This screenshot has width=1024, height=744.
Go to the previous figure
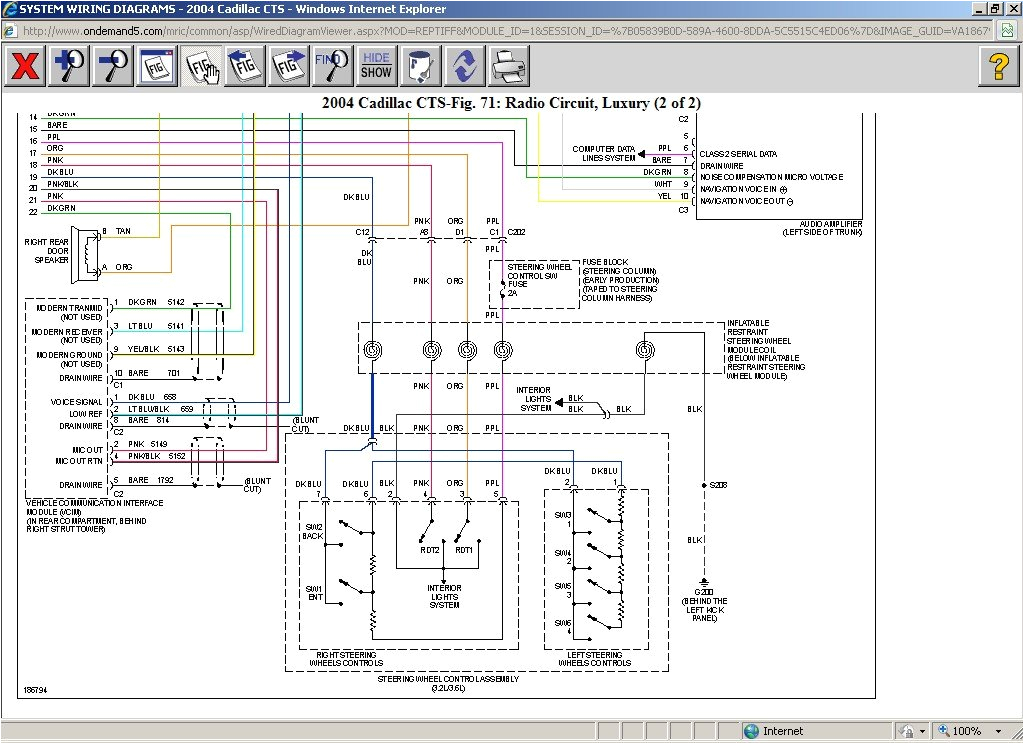pos(244,67)
